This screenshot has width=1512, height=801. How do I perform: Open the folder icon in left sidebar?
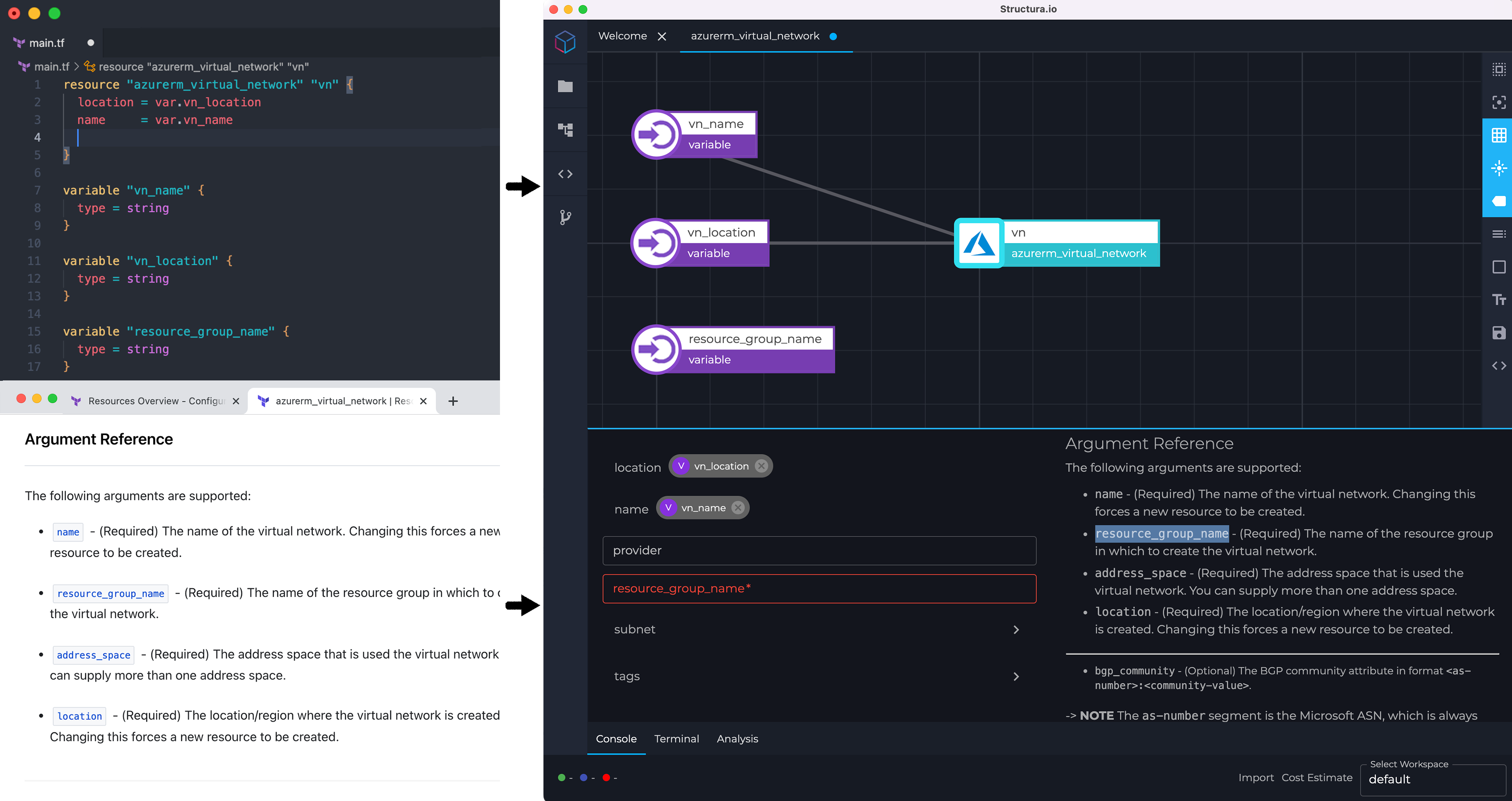click(x=565, y=86)
